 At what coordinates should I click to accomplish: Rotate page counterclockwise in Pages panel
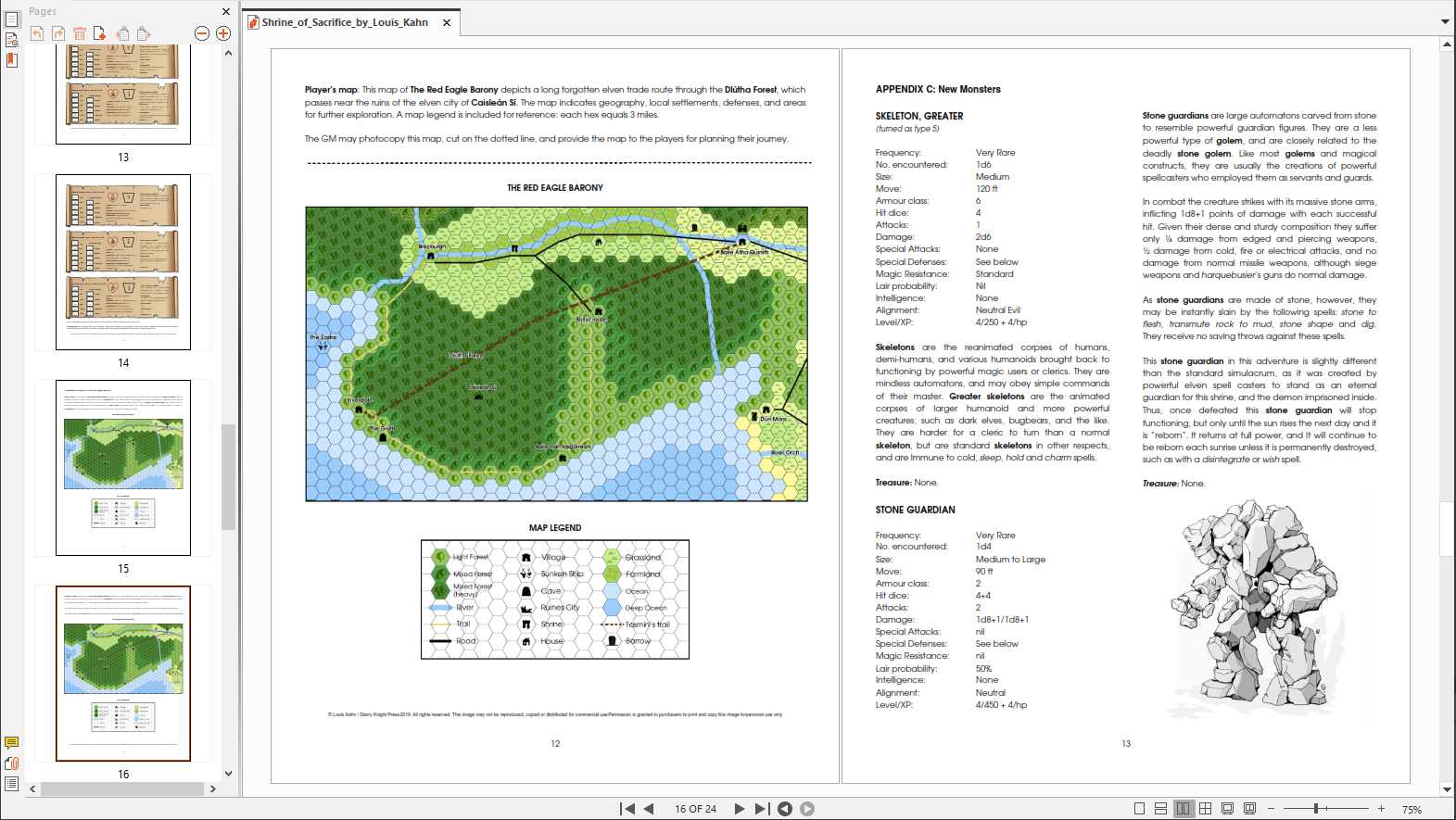click(37, 33)
